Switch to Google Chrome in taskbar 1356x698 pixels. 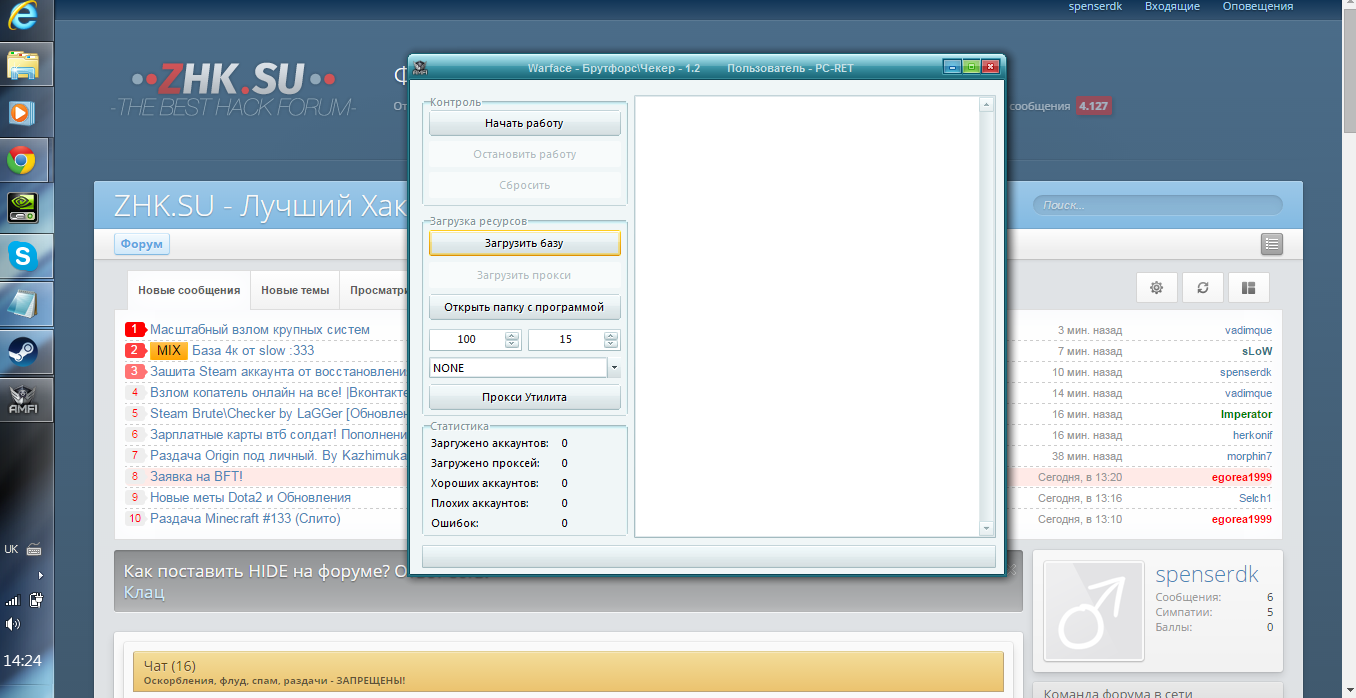pyautogui.click(x=22, y=160)
